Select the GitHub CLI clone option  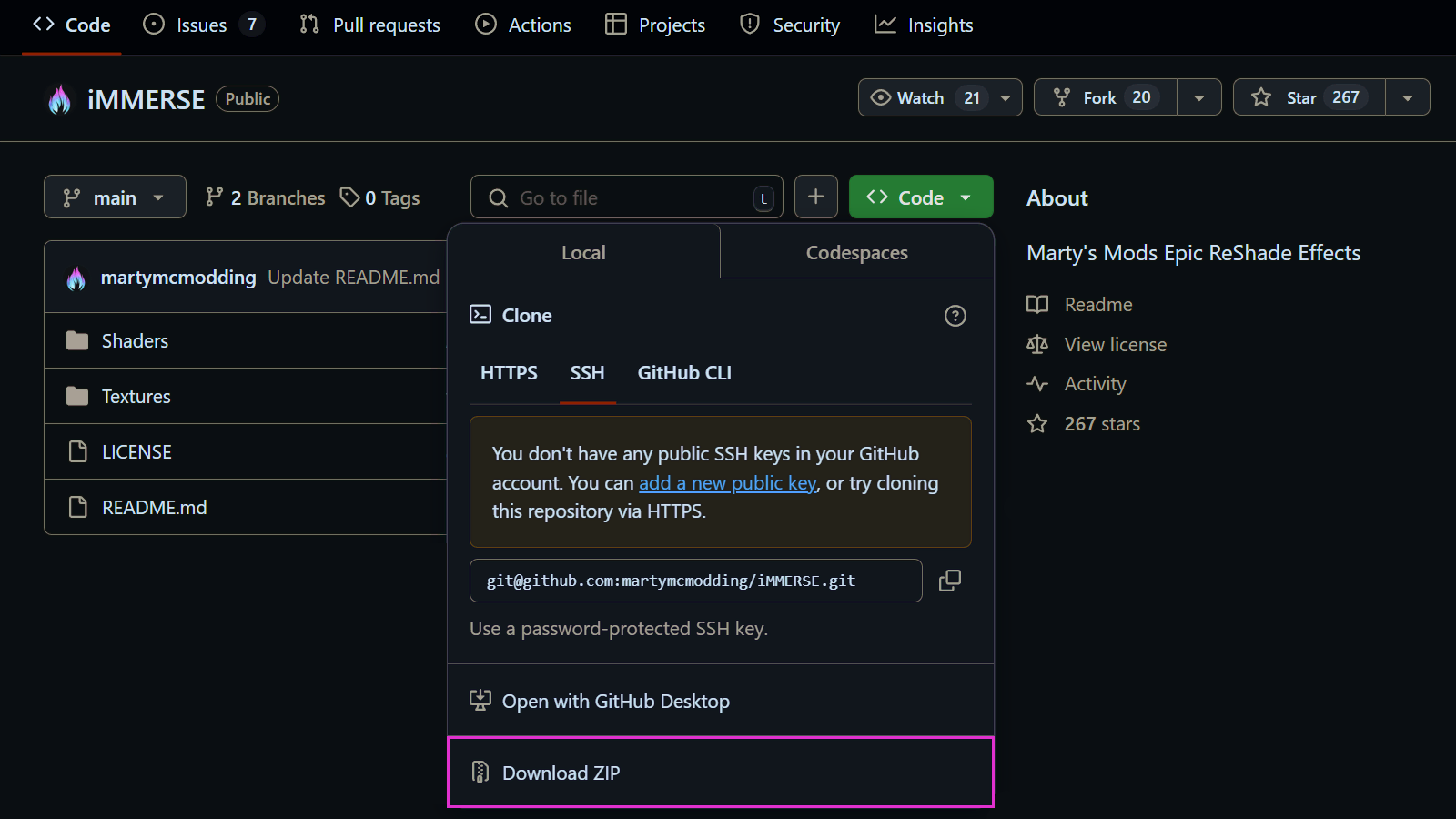tap(684, 372)
